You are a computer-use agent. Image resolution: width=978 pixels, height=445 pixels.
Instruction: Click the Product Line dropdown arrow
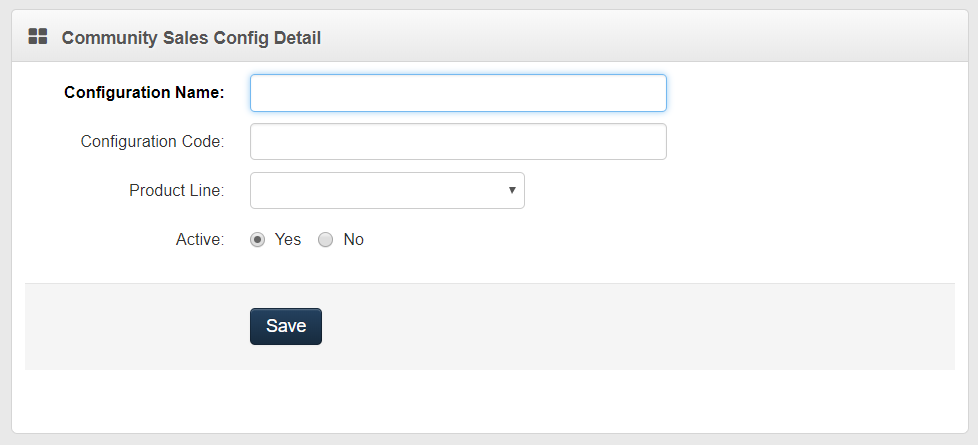tap(512, 190)
